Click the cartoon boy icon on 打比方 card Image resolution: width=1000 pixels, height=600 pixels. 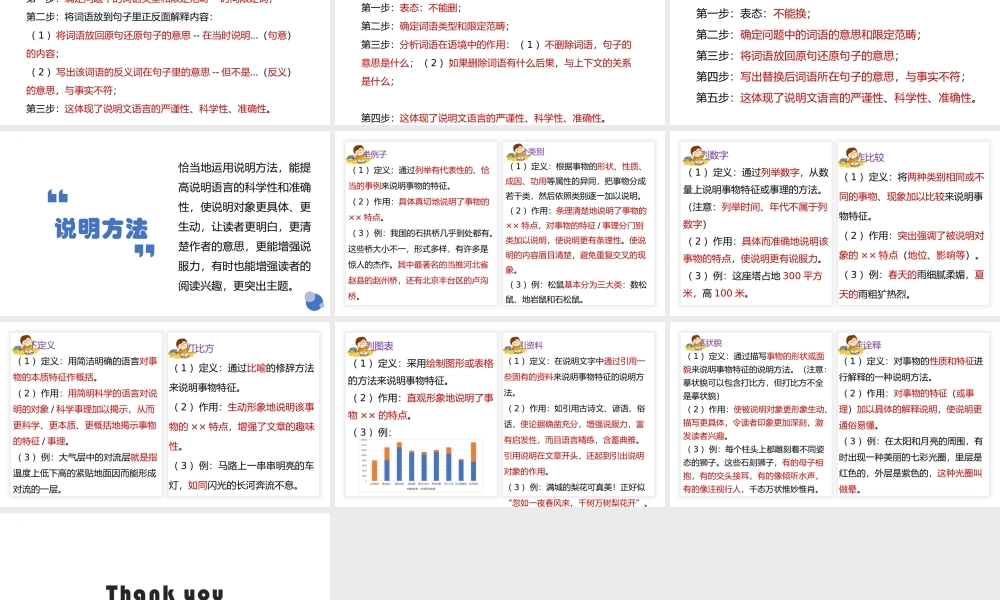pyautogui.click(x=180, y=348)
